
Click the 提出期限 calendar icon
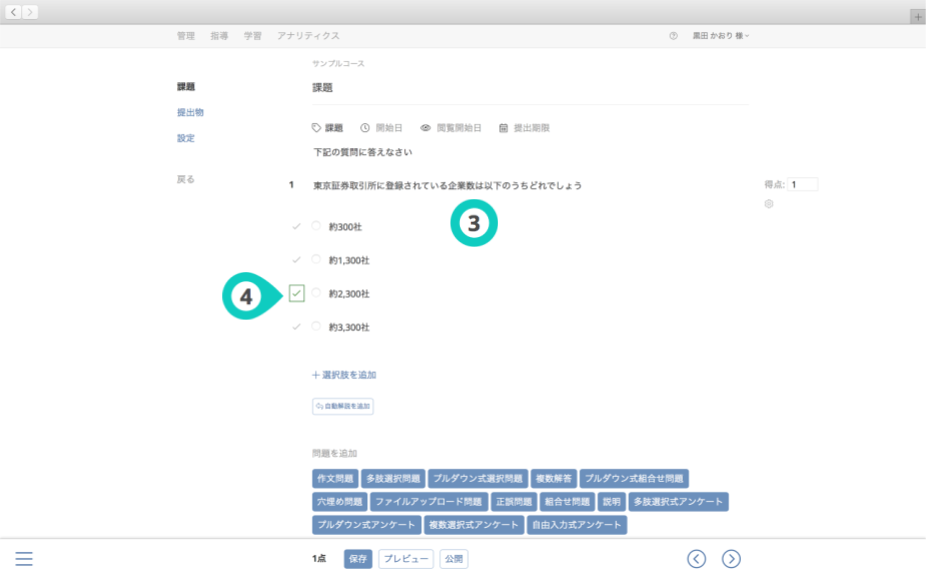coord(504,128)
